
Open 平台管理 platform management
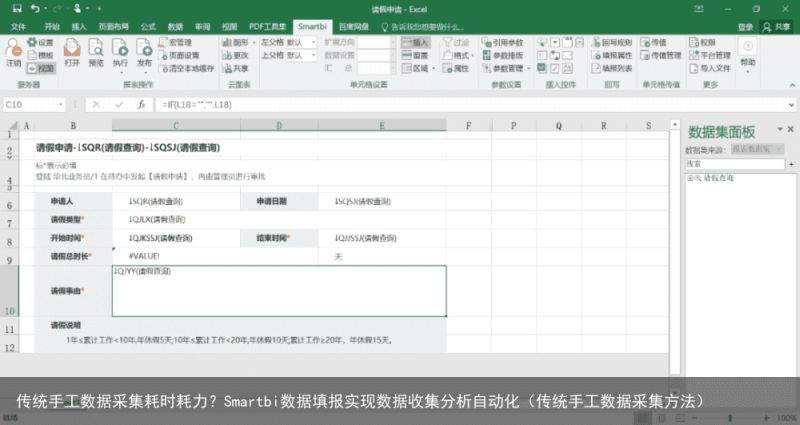tap(710, 55)
